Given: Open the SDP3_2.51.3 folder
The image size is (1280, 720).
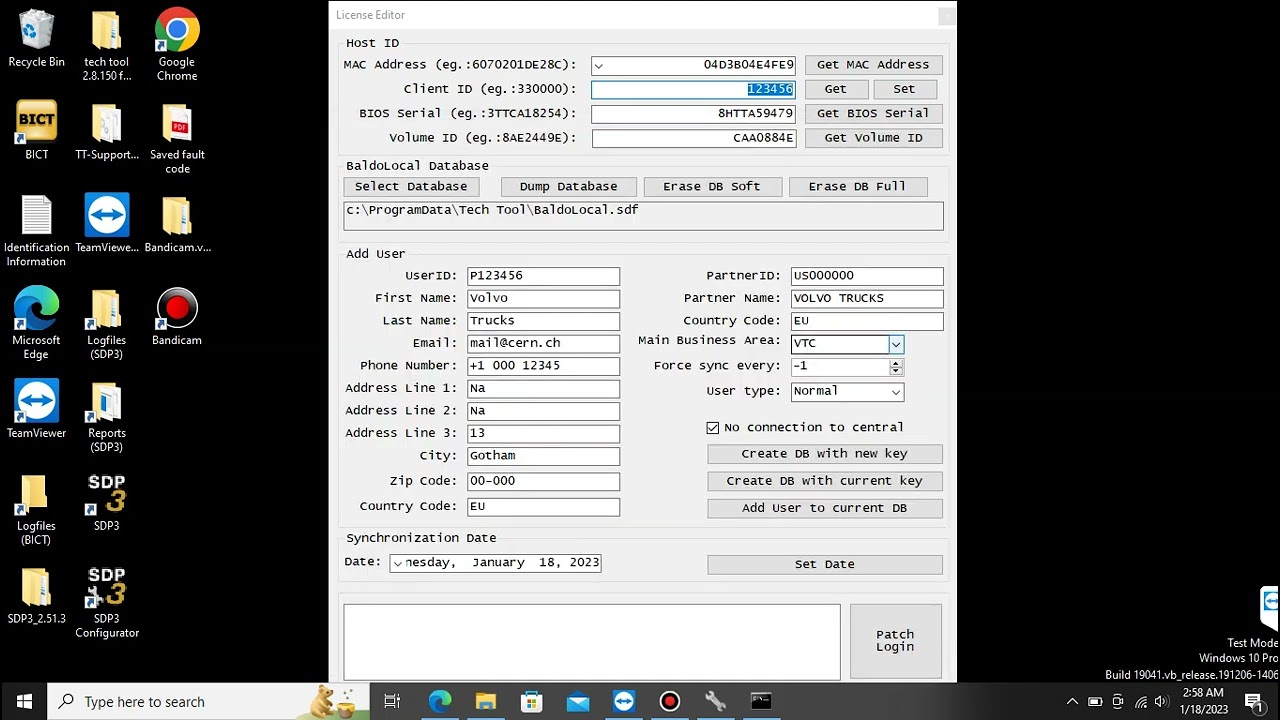Looking at the screenshot, I should (x=36, y=596).
